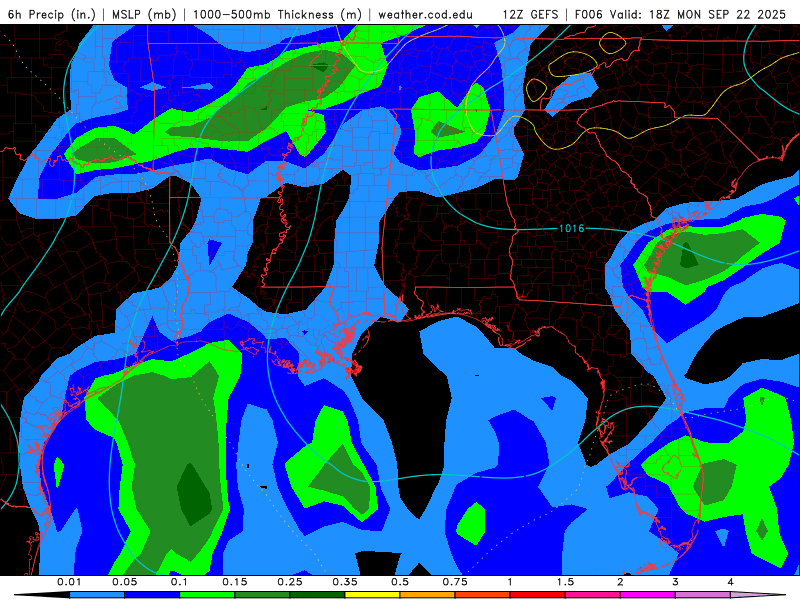The width and height of the screenshot is (800, 600).
Task: Pick the red legend swatch
Action: [538, 595]
